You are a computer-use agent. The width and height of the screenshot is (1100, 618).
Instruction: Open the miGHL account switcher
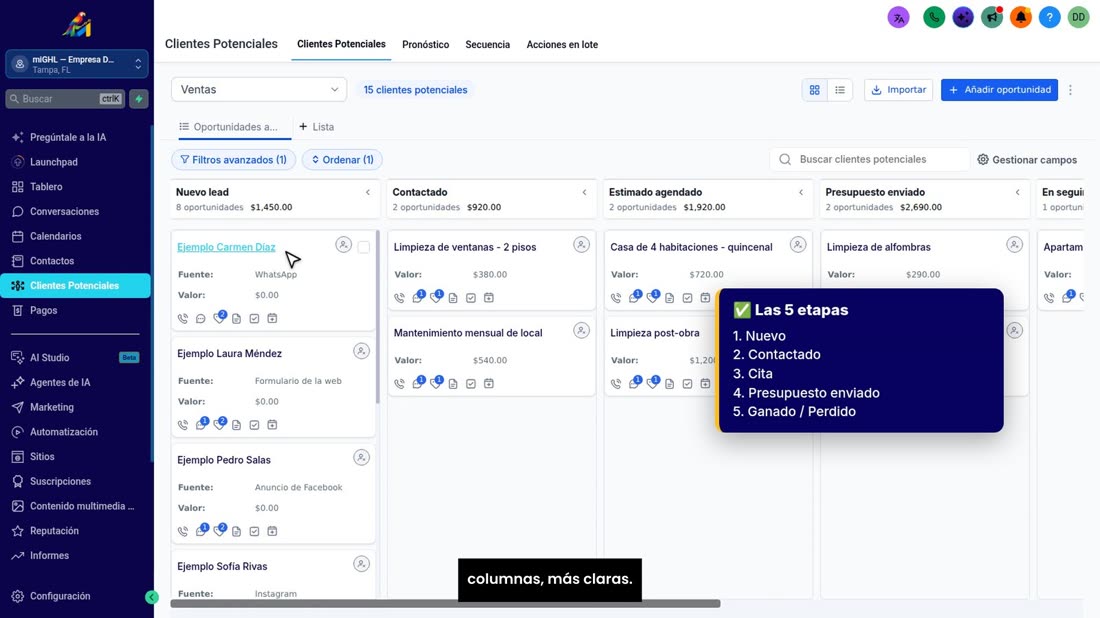point(76,64)
